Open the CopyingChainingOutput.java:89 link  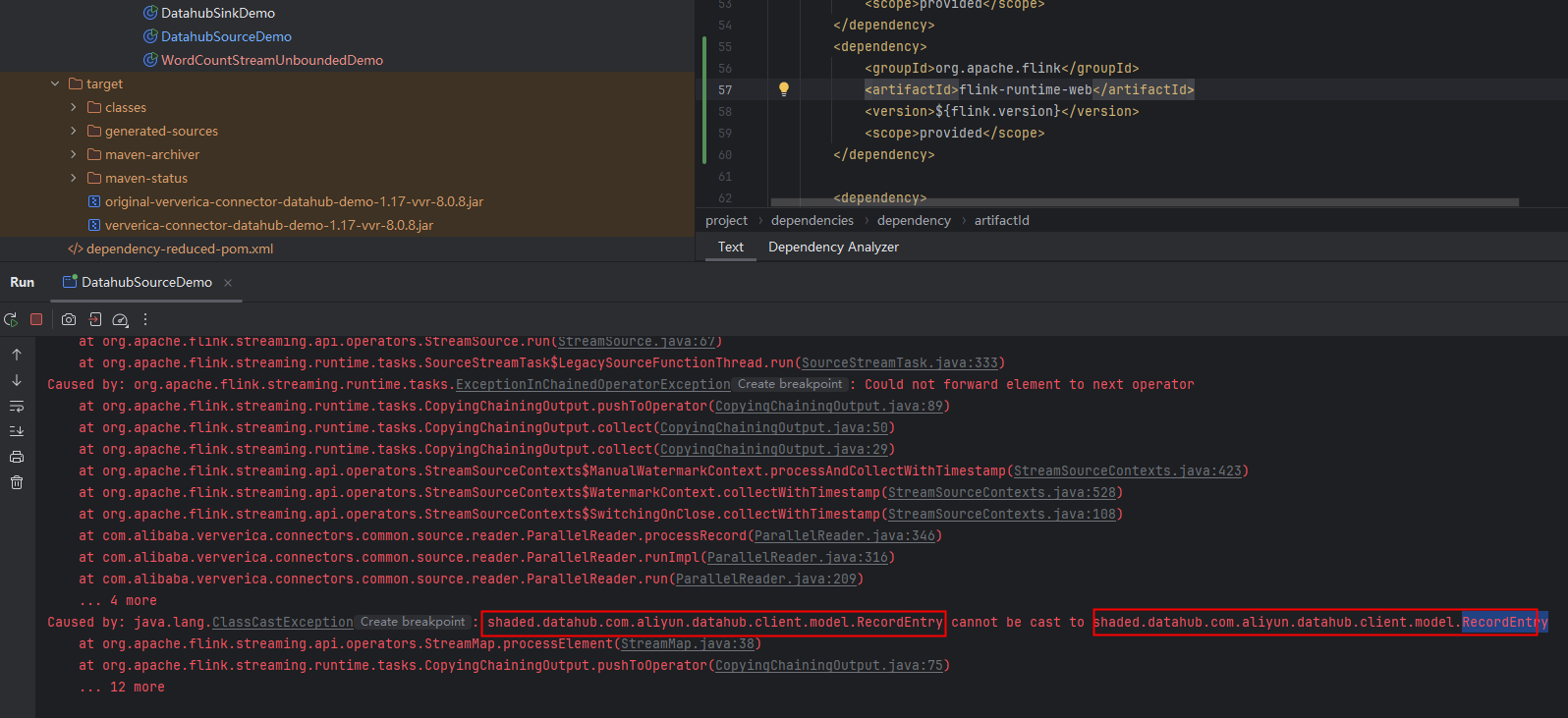tap(829, 406)
